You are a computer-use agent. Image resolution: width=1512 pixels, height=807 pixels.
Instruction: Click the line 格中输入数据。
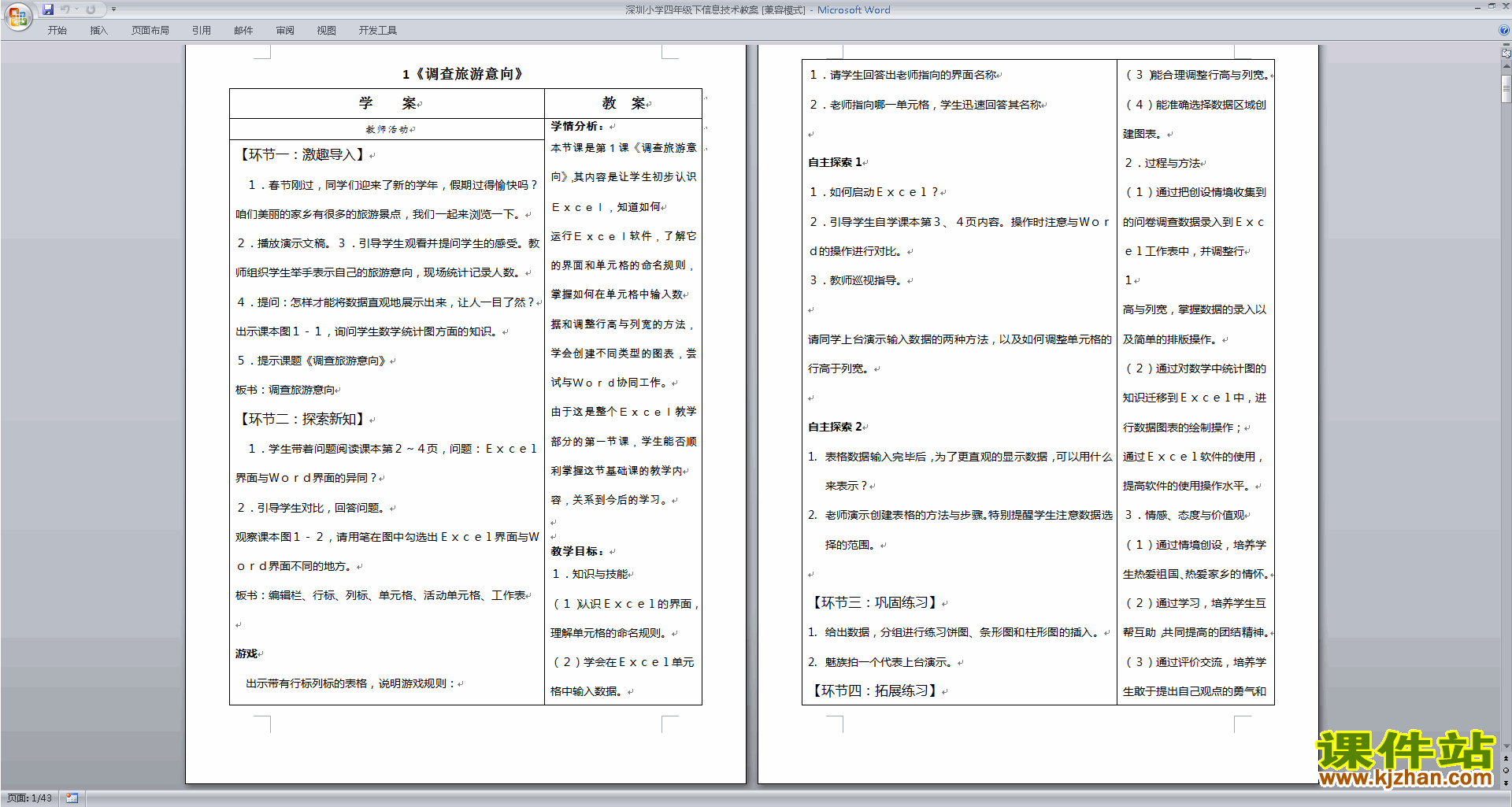coord(587,691)
